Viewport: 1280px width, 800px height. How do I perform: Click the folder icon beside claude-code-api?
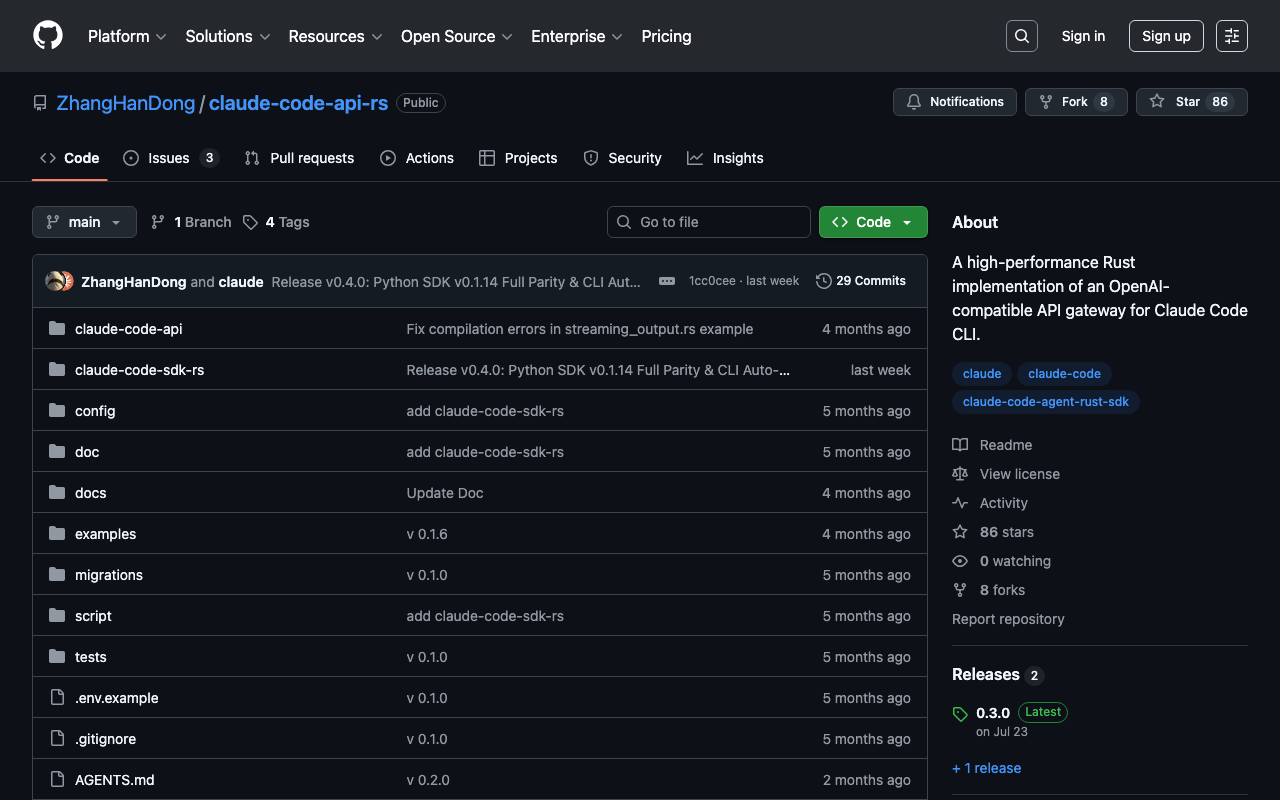click(x=57, y=329)
